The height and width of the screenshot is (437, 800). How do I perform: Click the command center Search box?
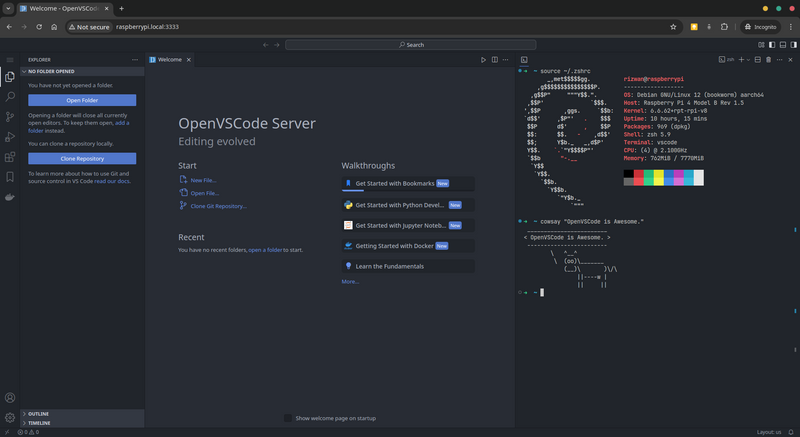(x=411, y=45)
